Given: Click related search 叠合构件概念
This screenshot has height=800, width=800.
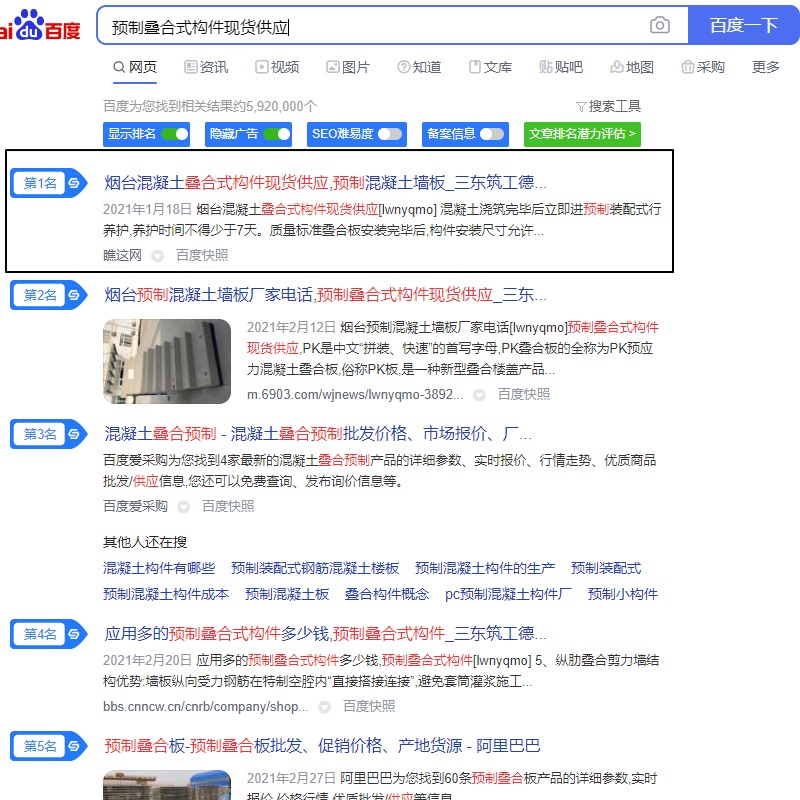Looking at the screenshot, I should (387, 594).
